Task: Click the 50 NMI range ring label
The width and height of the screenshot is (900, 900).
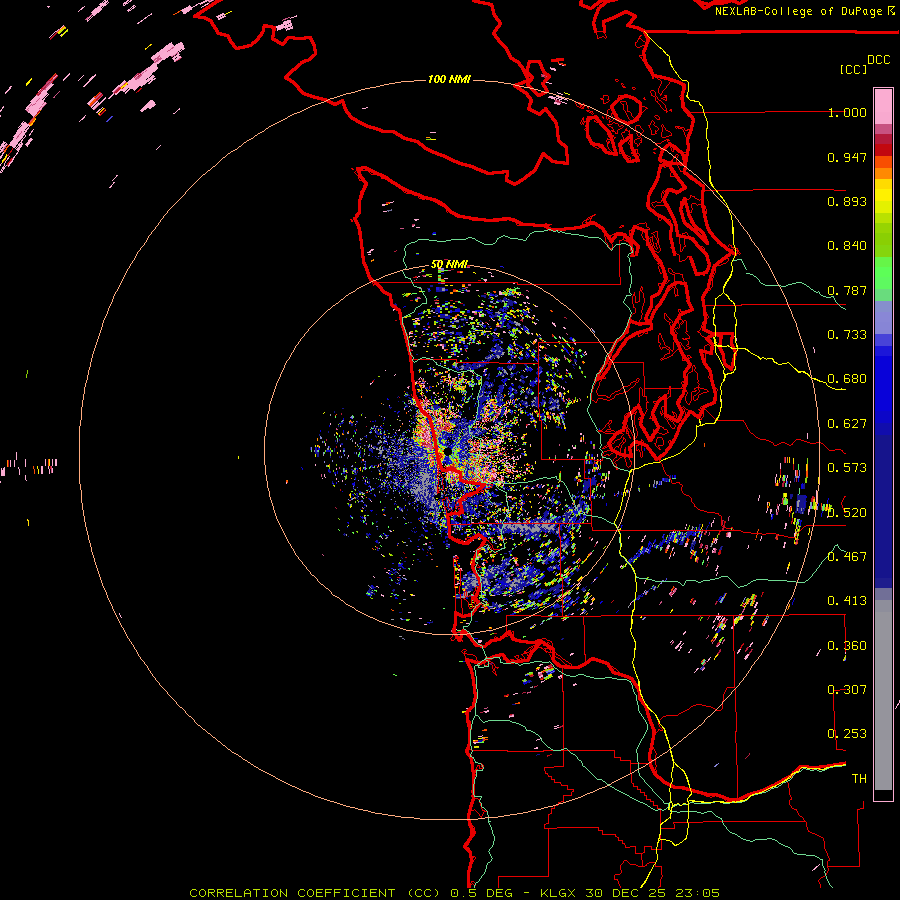Action: (x=449, y=265)
